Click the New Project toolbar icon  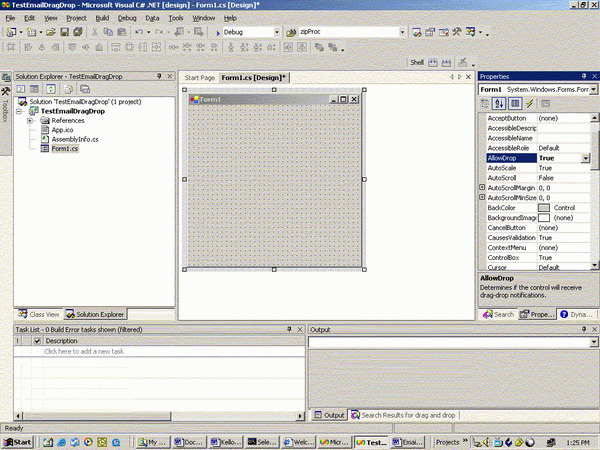(x=11, y=32)
